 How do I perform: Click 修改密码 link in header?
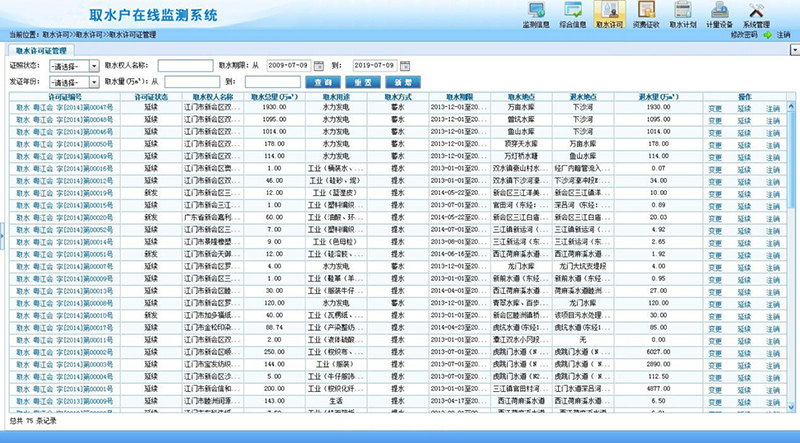(x=746, y=34)
